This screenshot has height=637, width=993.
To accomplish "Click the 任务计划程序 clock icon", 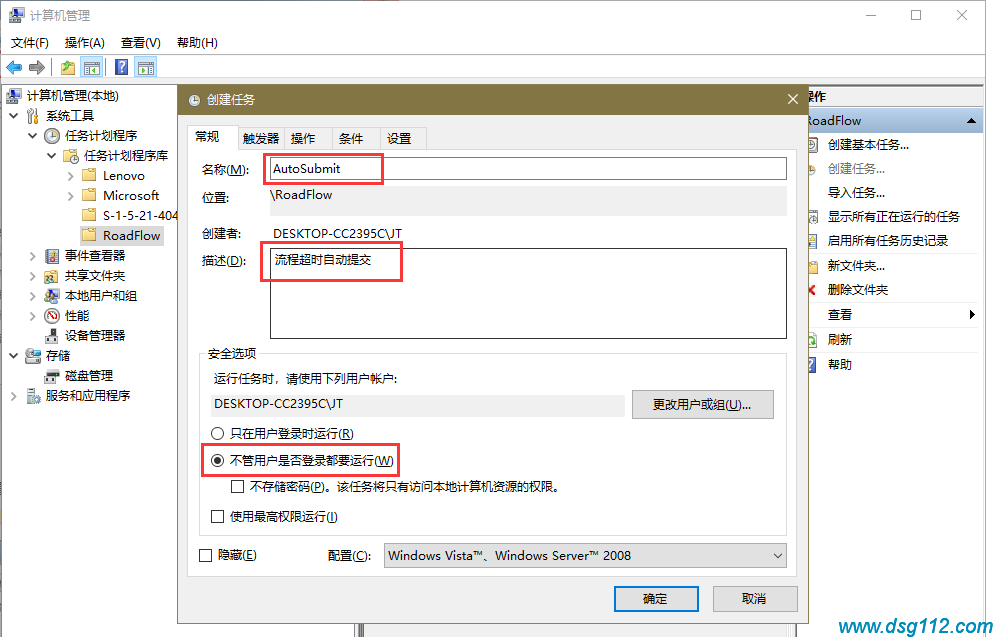I will pyautogui.click(x=52, y=136).
